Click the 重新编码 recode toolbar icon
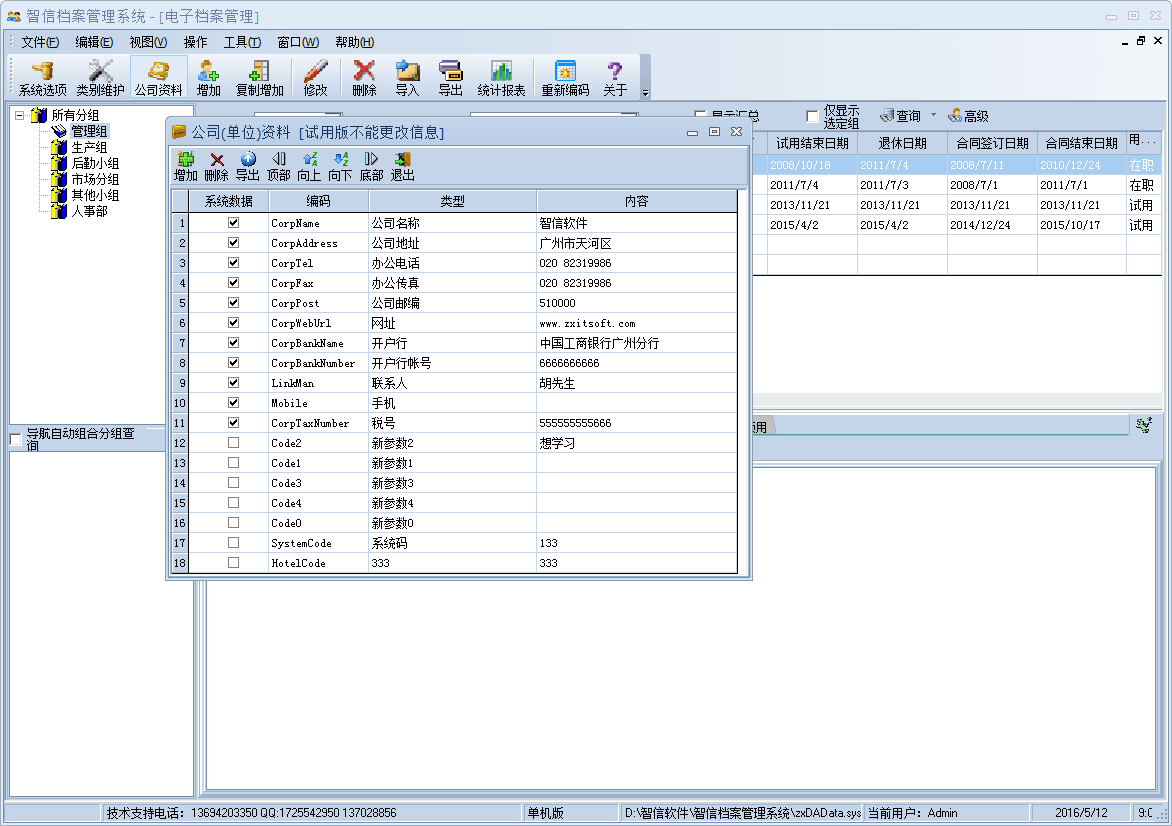The image size is (1172, 826). coord(565,78)
